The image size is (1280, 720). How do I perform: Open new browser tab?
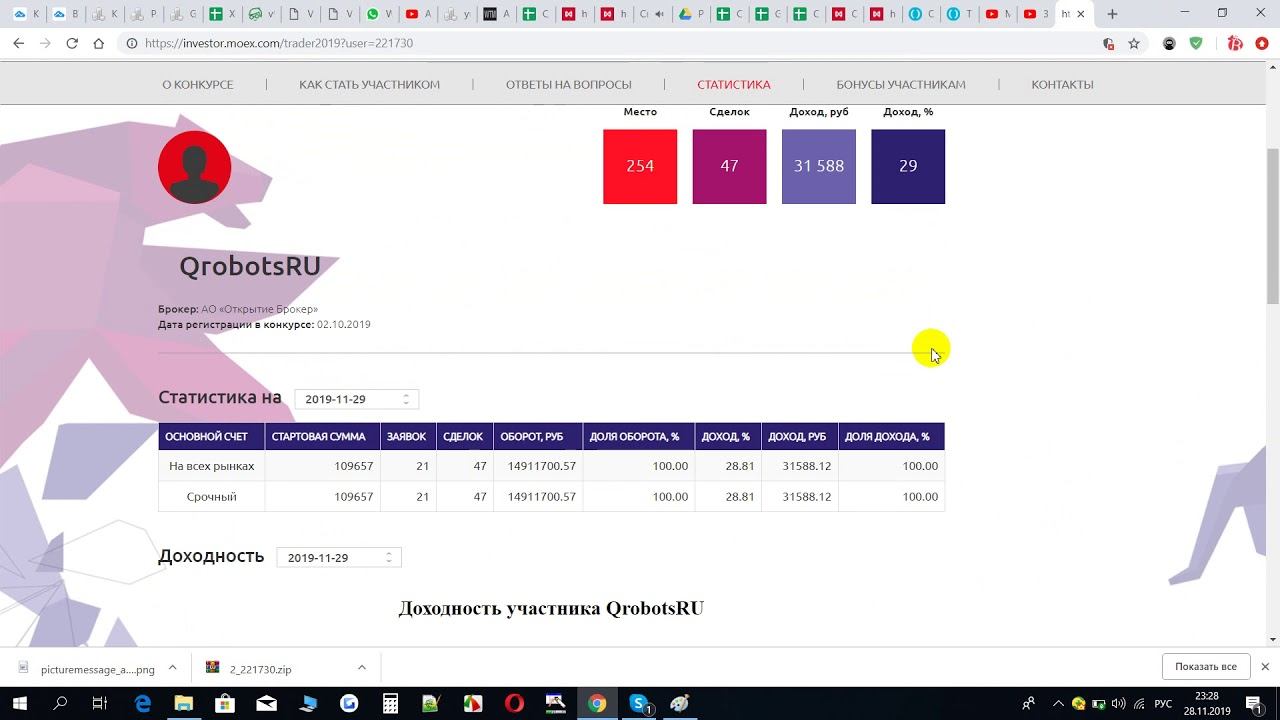coord(1112,14)
